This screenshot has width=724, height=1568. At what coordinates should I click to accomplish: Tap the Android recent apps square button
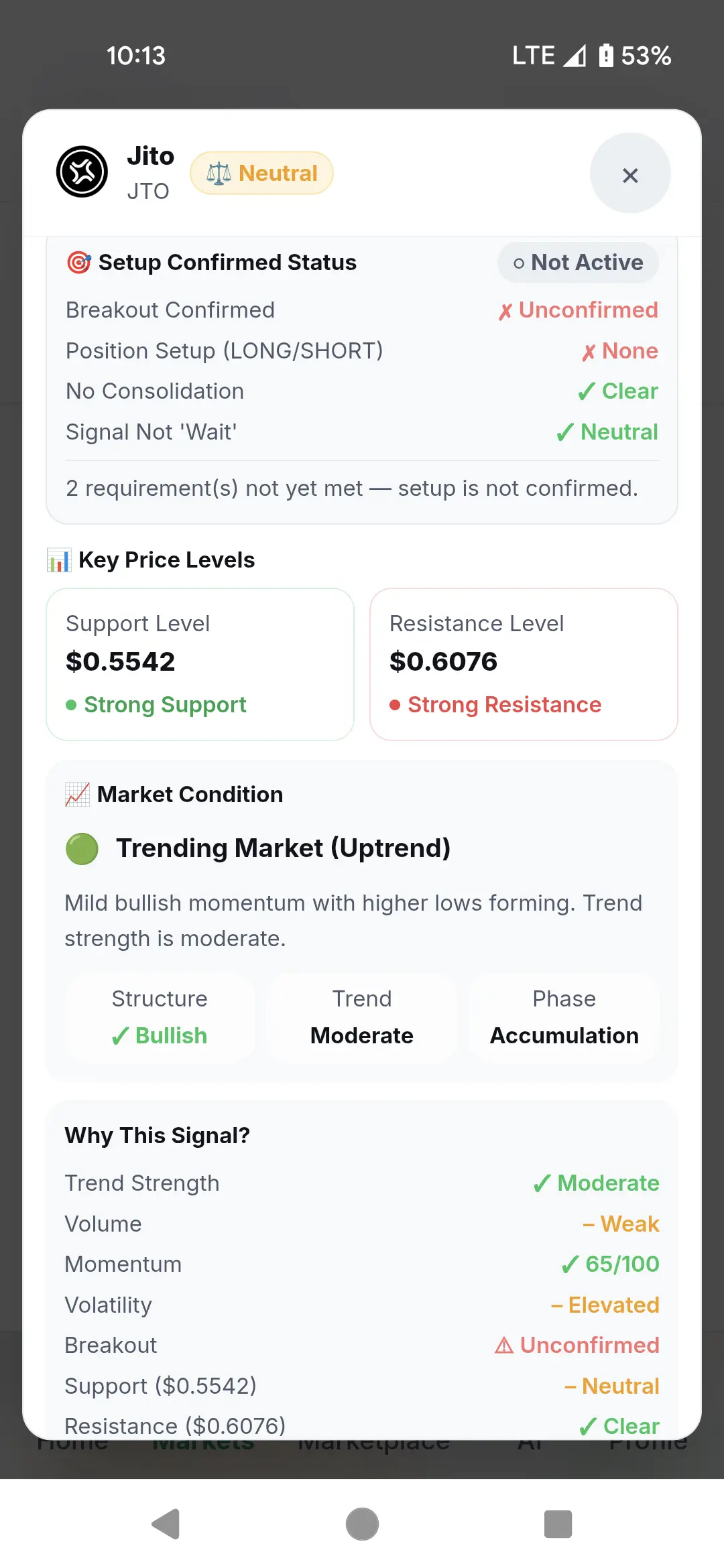pos(558,1524)
